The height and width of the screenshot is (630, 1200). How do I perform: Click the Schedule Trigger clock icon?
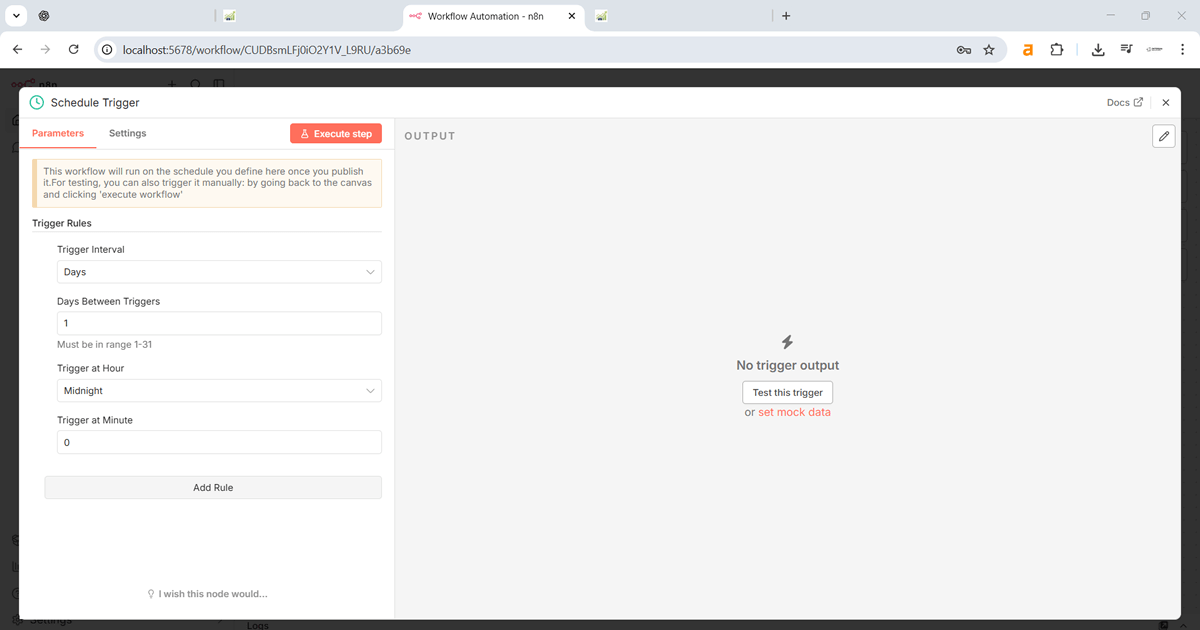(x=37, y=103)
